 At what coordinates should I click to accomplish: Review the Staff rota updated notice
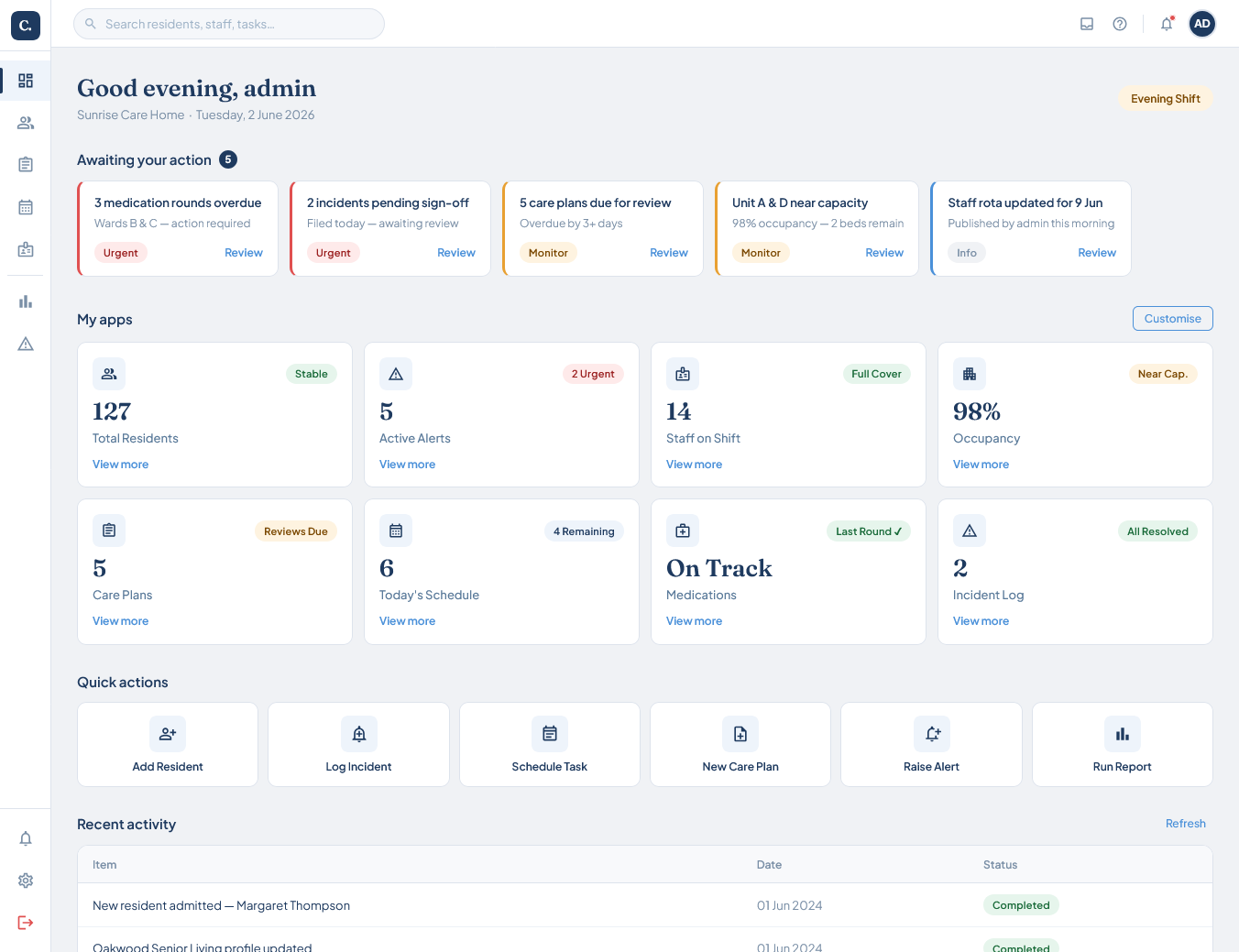tap(1097, 253)
